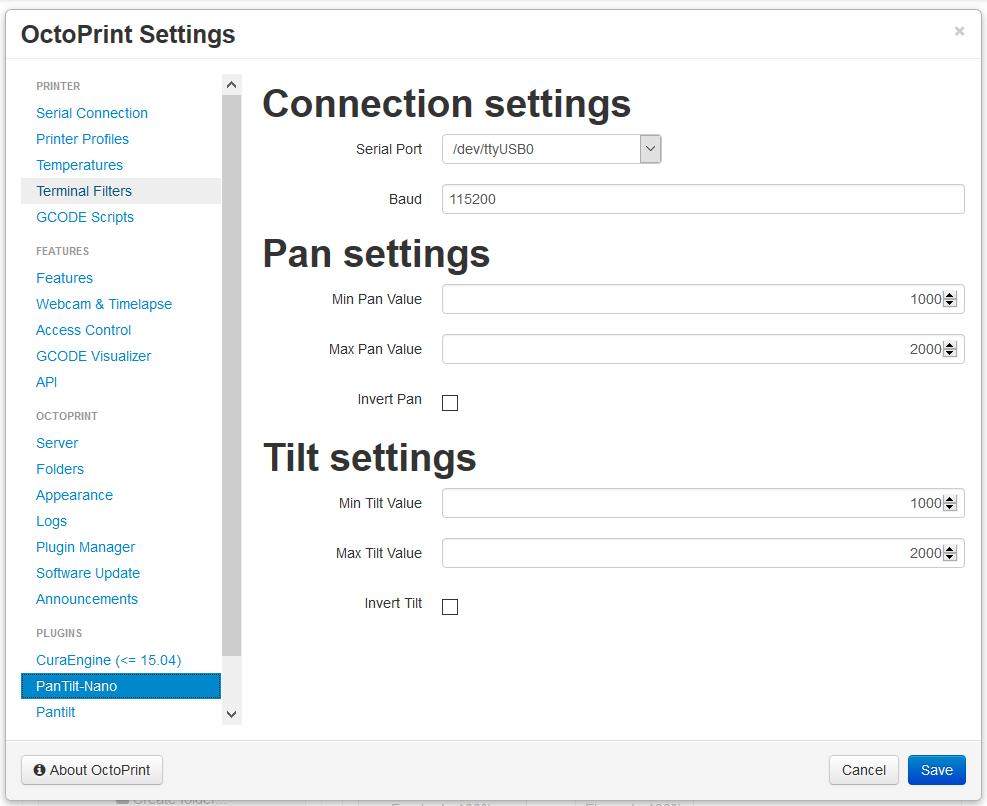
Task: Increment Min Tilt Value with up arrow
Action: (950, 499)
